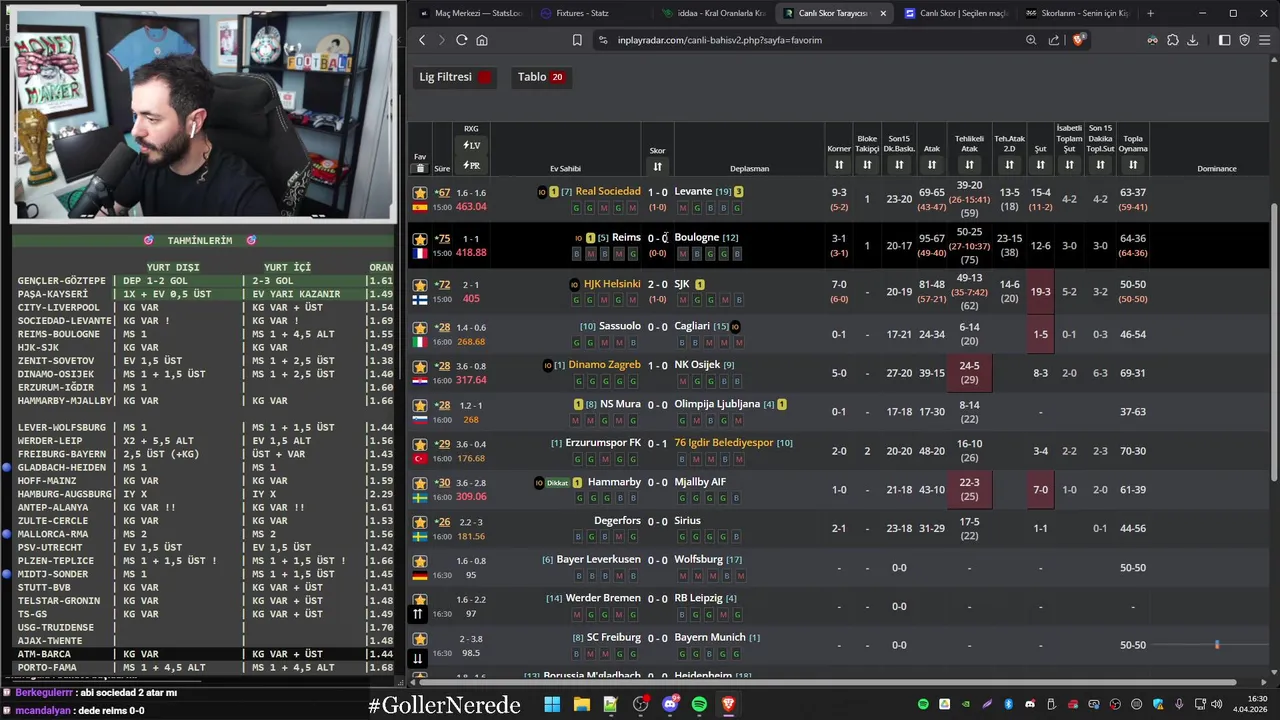Image resolution: width=1280 pixels, height=720 pixels.
Task: Sort table by Korner column
Action: click(x=839, y=165)
